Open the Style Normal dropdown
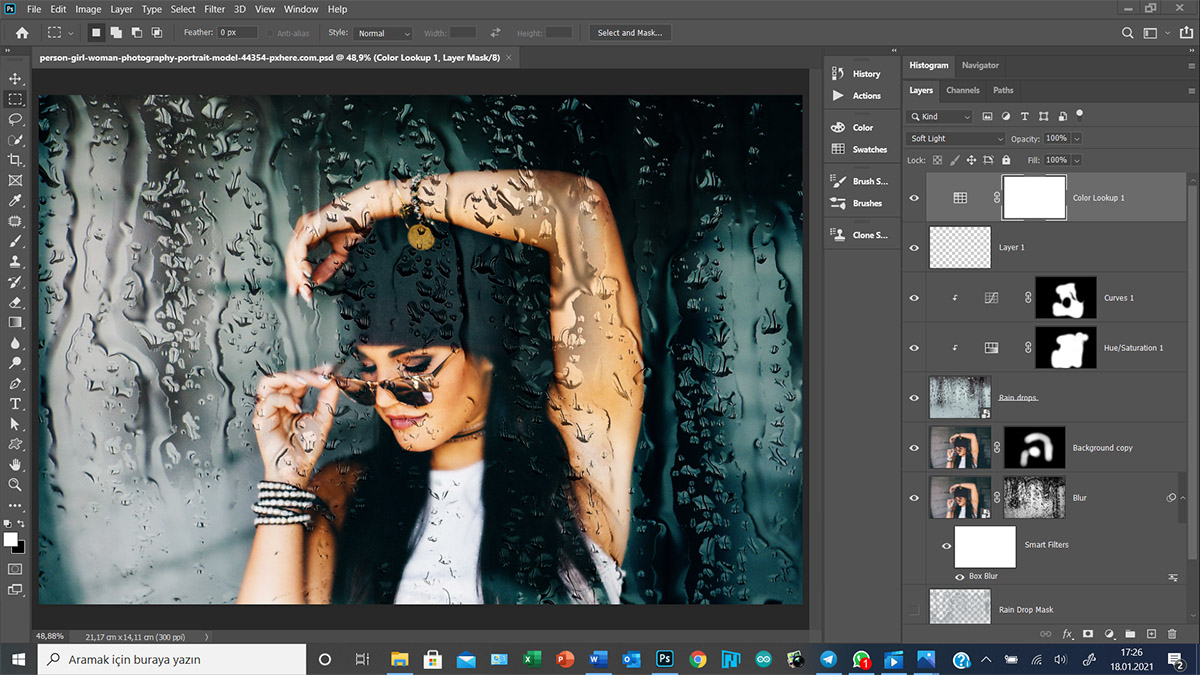 384,33
